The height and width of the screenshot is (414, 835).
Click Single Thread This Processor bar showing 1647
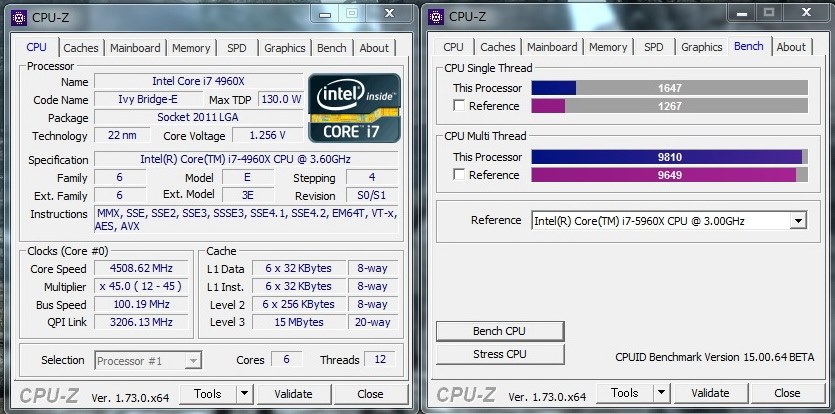(x=669, y=88)
